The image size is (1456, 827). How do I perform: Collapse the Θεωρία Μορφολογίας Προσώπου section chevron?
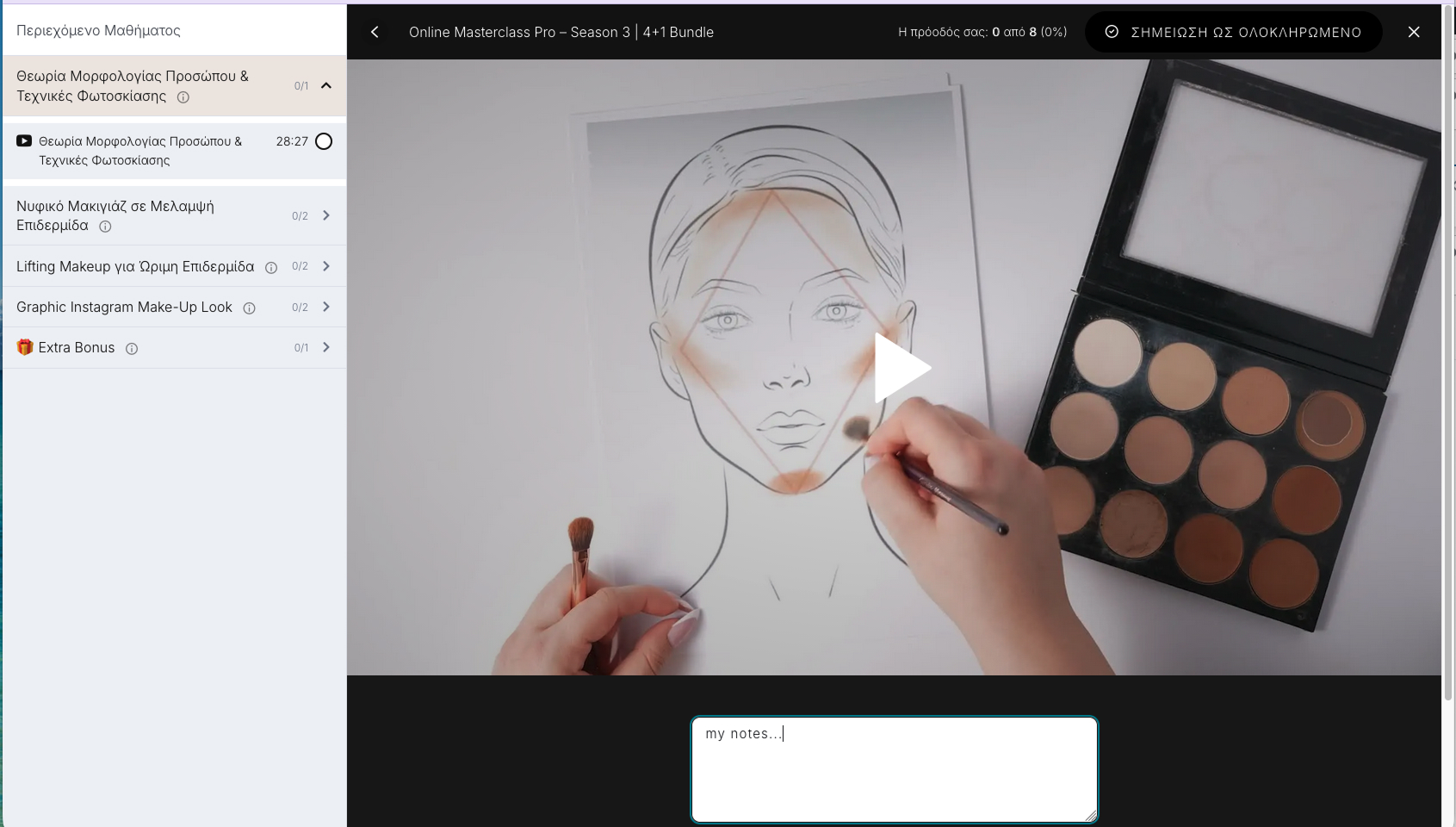click(x=326, y=85)
